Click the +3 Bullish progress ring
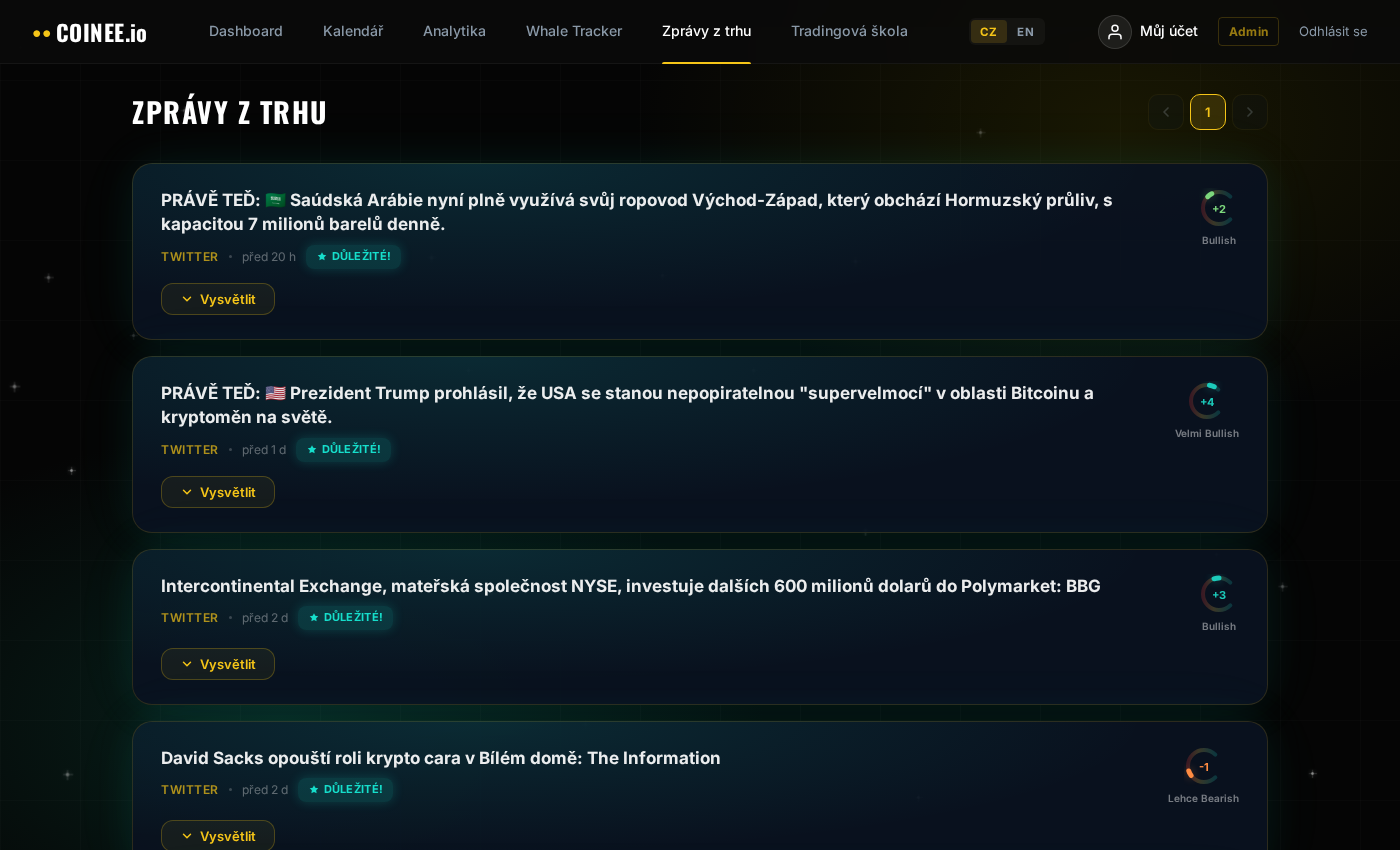 pos(1216,593)
